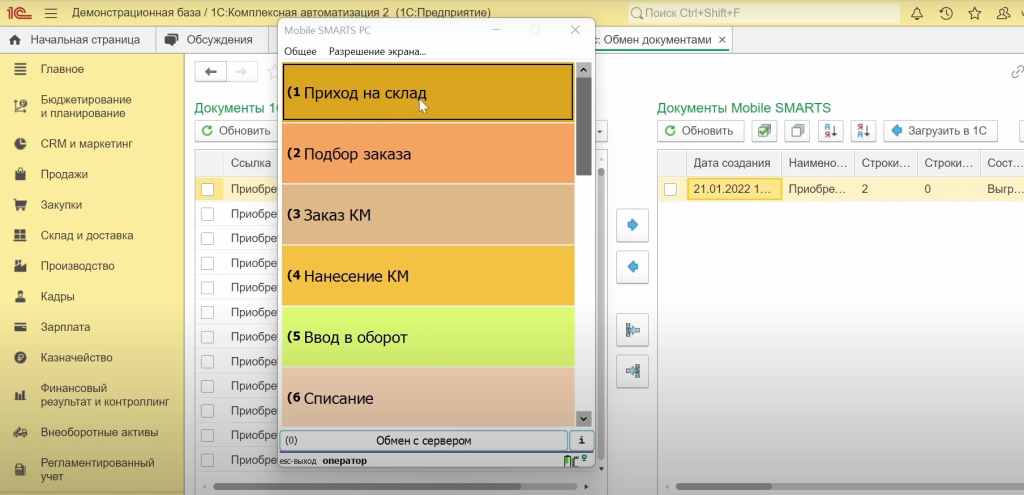Open Склад и доставка section
Screen dimensions: 1024x495
[x=87, y=236]
